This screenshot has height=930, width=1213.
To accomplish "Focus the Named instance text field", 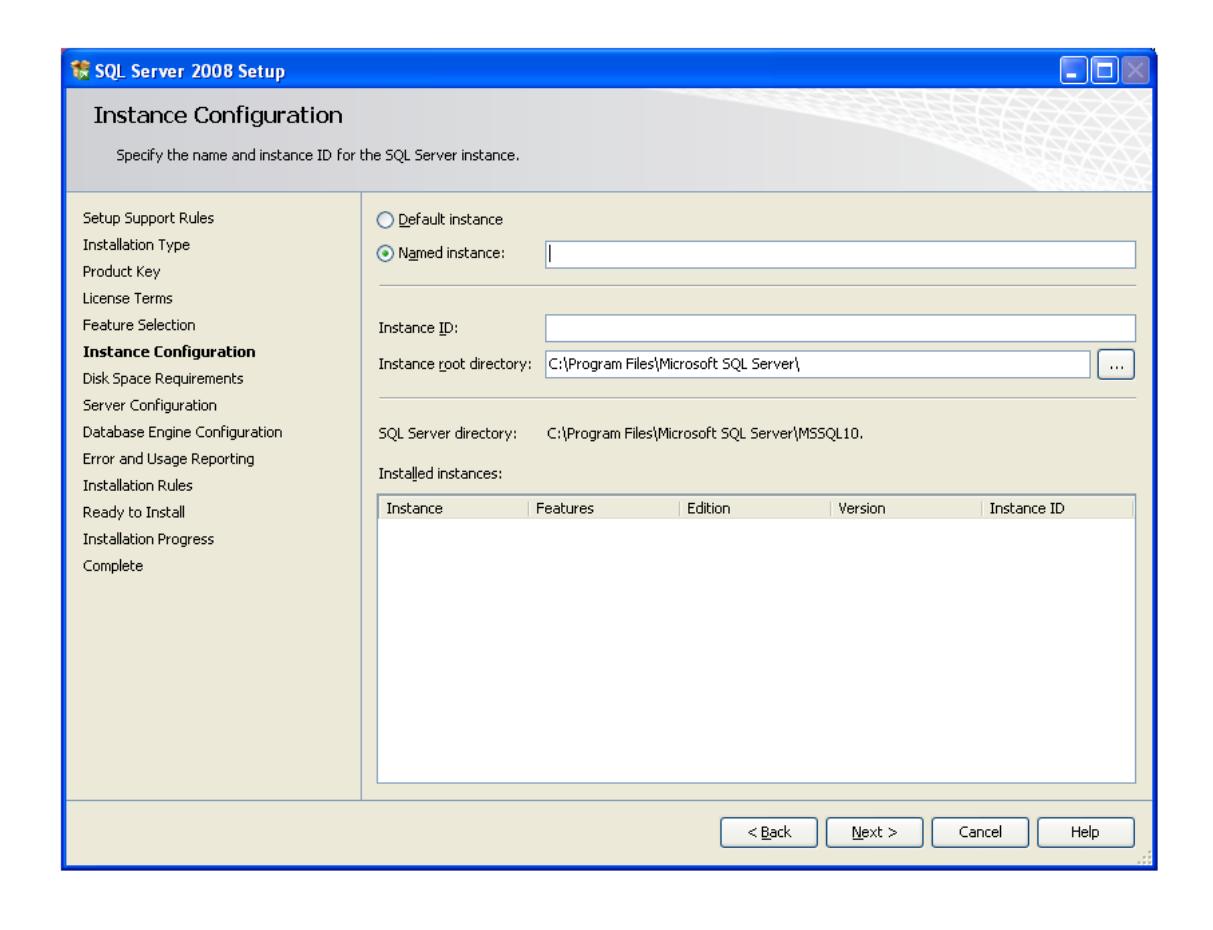I will tap(840, 254).
